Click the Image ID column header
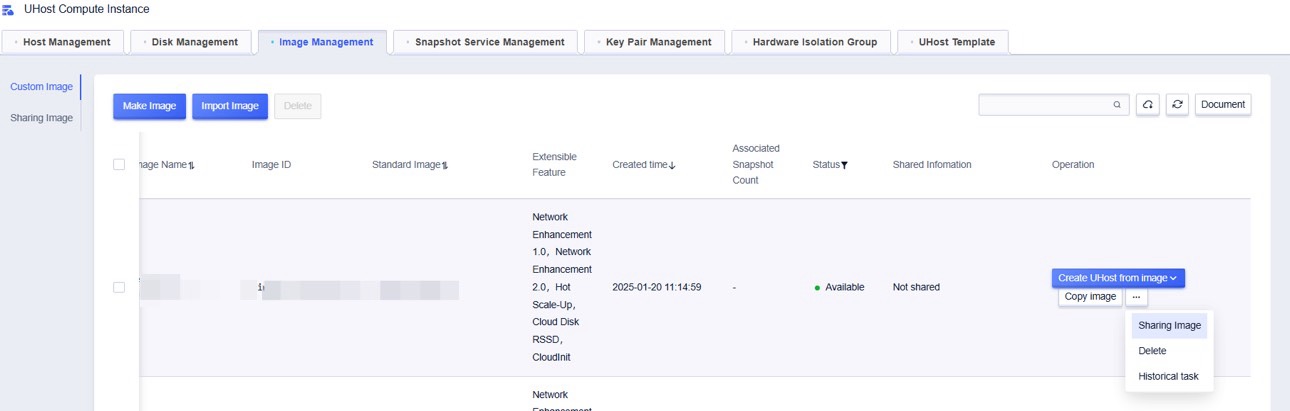The width and height of the screenshot is (1290, 411). [271, 165]
